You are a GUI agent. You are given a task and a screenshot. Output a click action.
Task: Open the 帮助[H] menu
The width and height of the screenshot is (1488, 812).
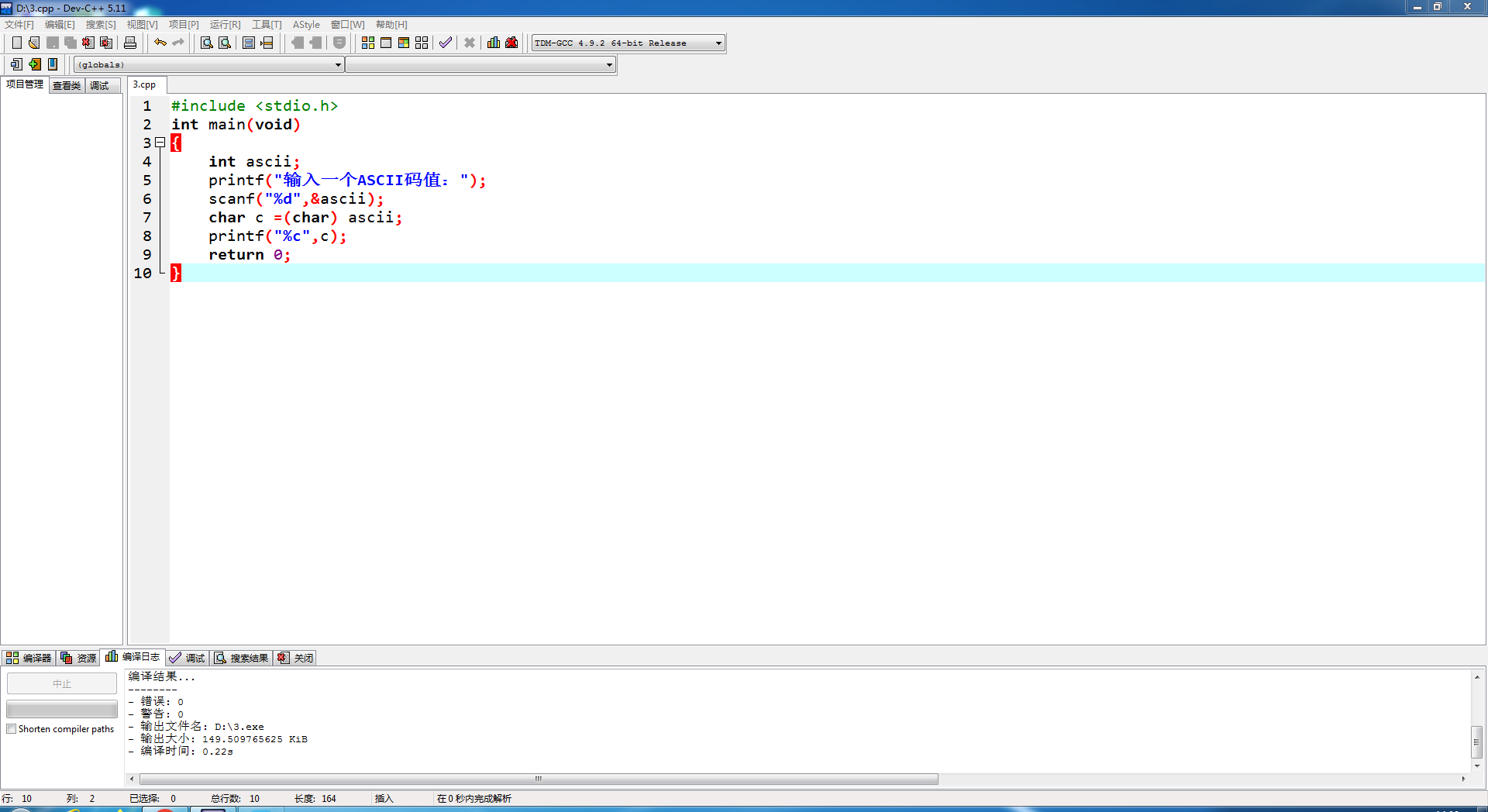(391, 25)
